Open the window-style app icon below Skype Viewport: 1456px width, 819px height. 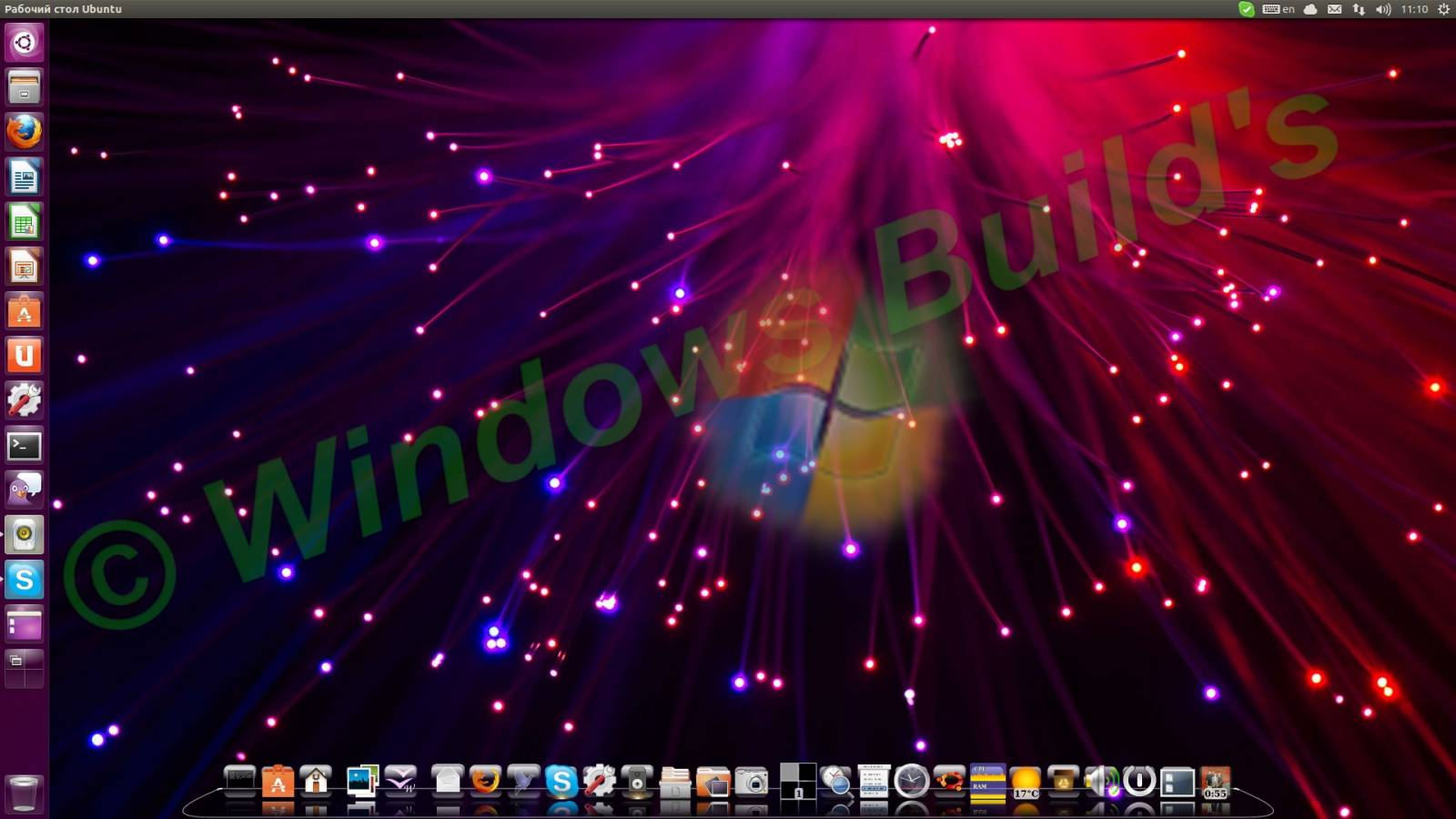pos(25,624)
